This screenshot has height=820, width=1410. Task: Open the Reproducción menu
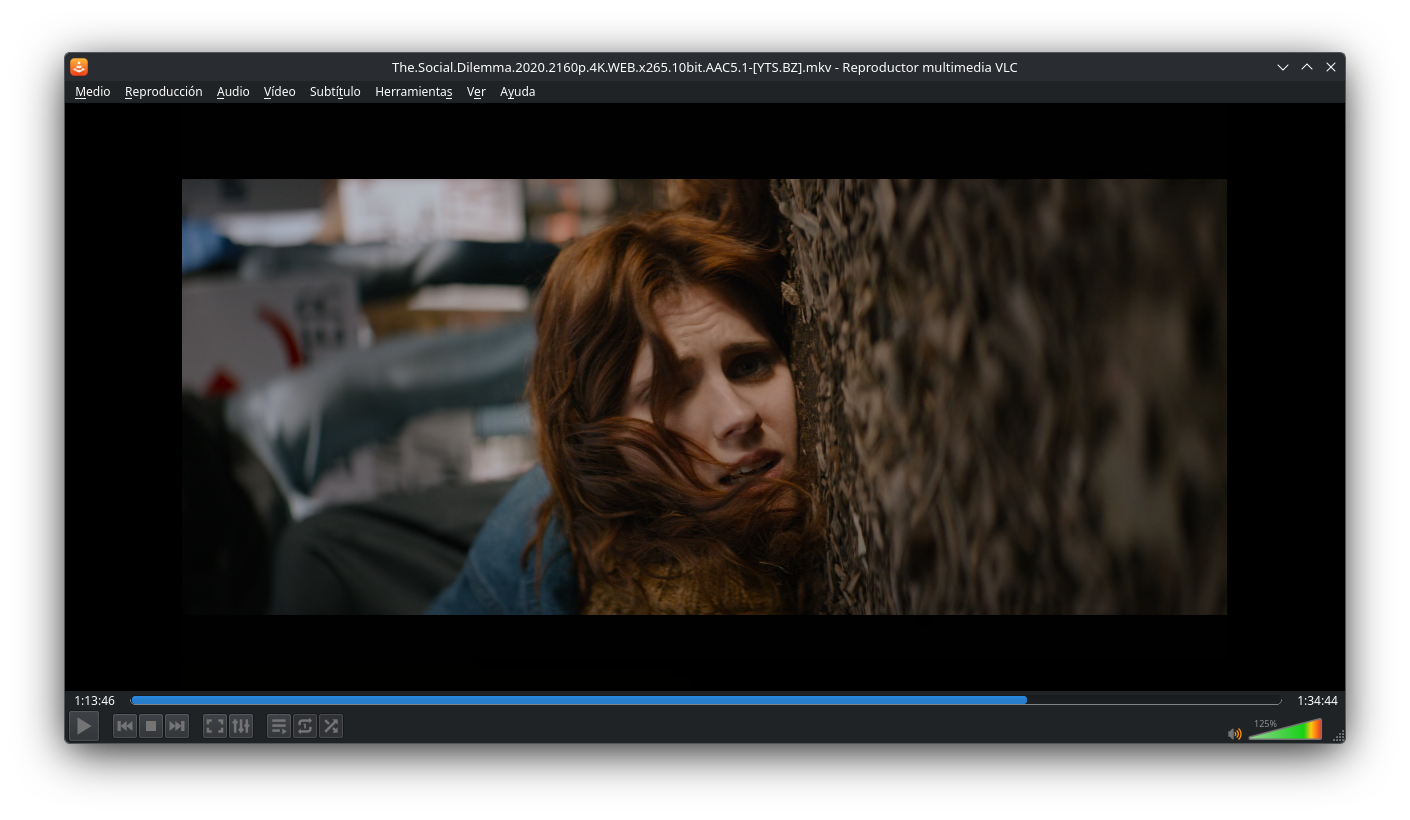click(x=164, y=92)
